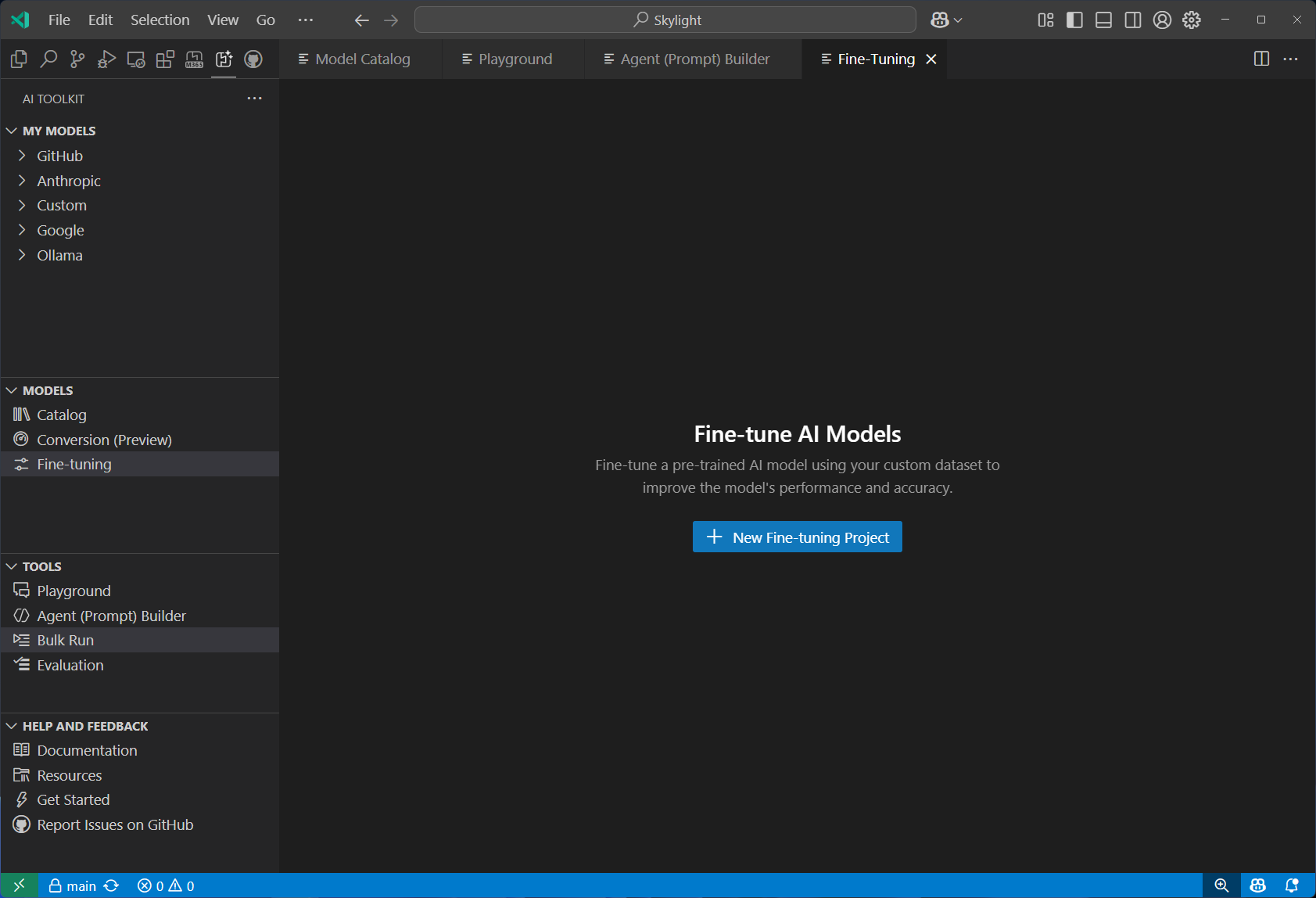Click the main branch in the status bar
This screenshot has width=1316, height=898.
(73, 885)
